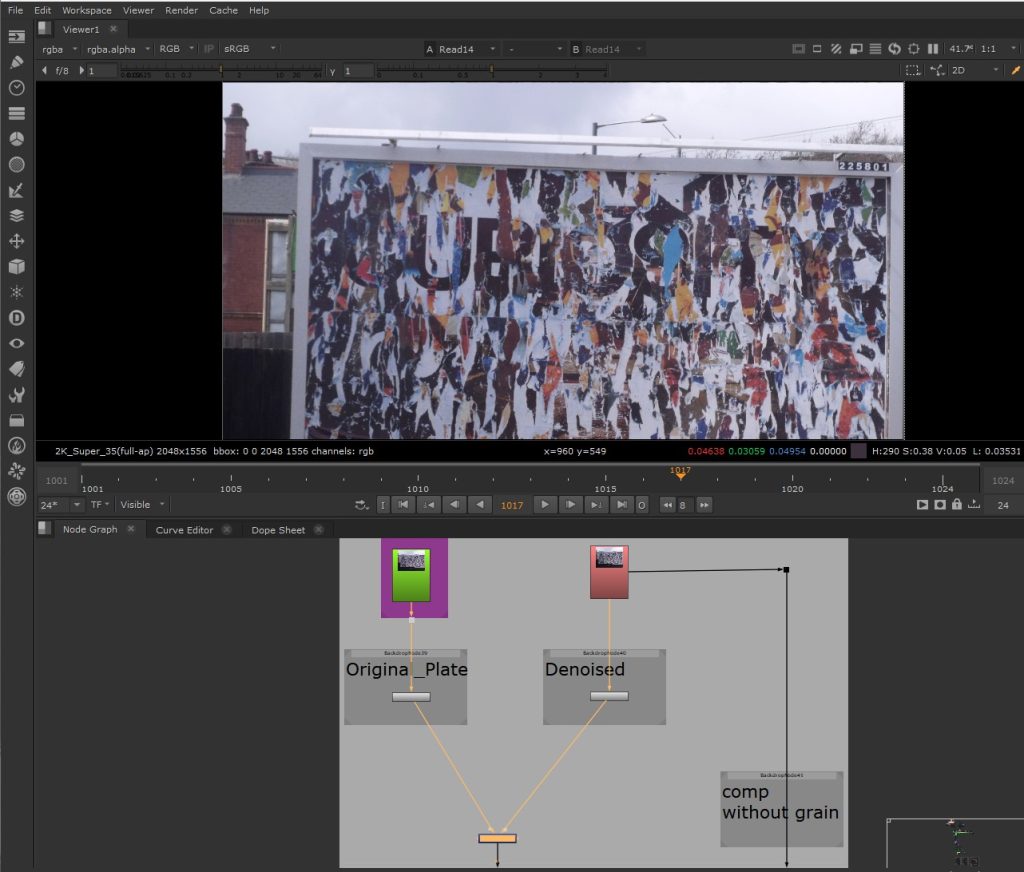Viewport: 1024px width, 872px height.
Task: Toggle the viewer region of interest
Action: click(x=914, y=49)
